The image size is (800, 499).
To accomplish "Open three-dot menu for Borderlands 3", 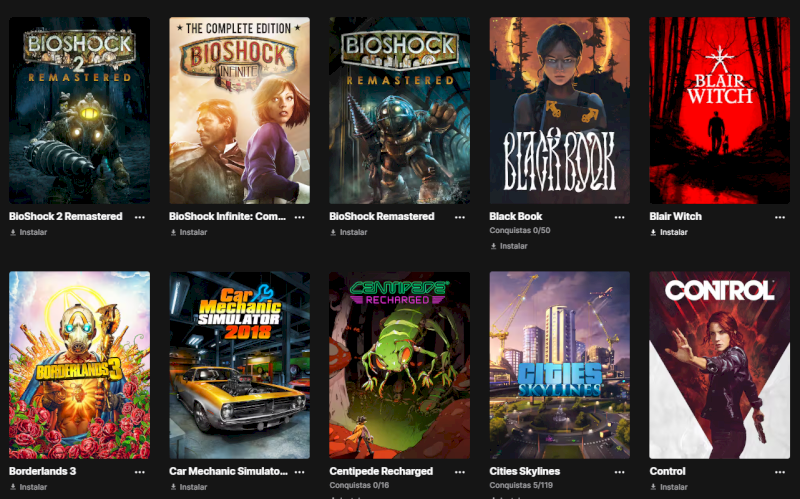I will click(139, 472).
